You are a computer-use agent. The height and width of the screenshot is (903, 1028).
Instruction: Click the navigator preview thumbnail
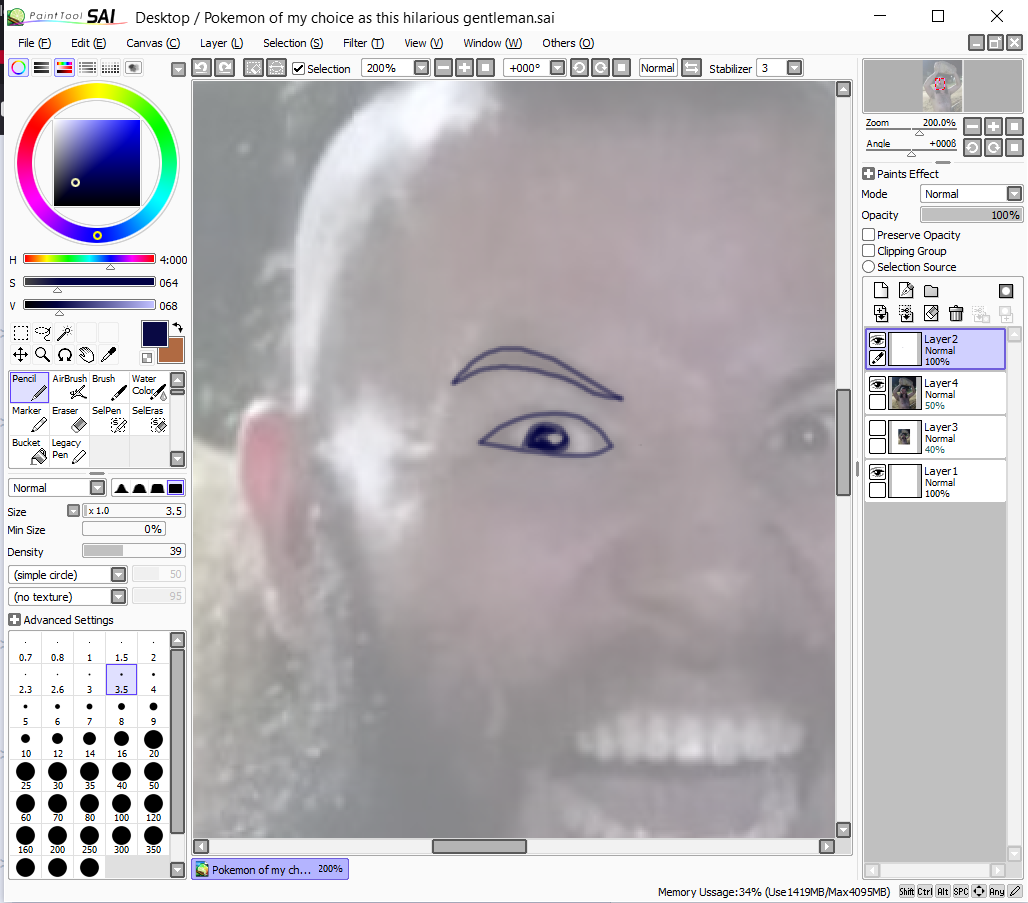pyautogui.click(x=942, y=86)
